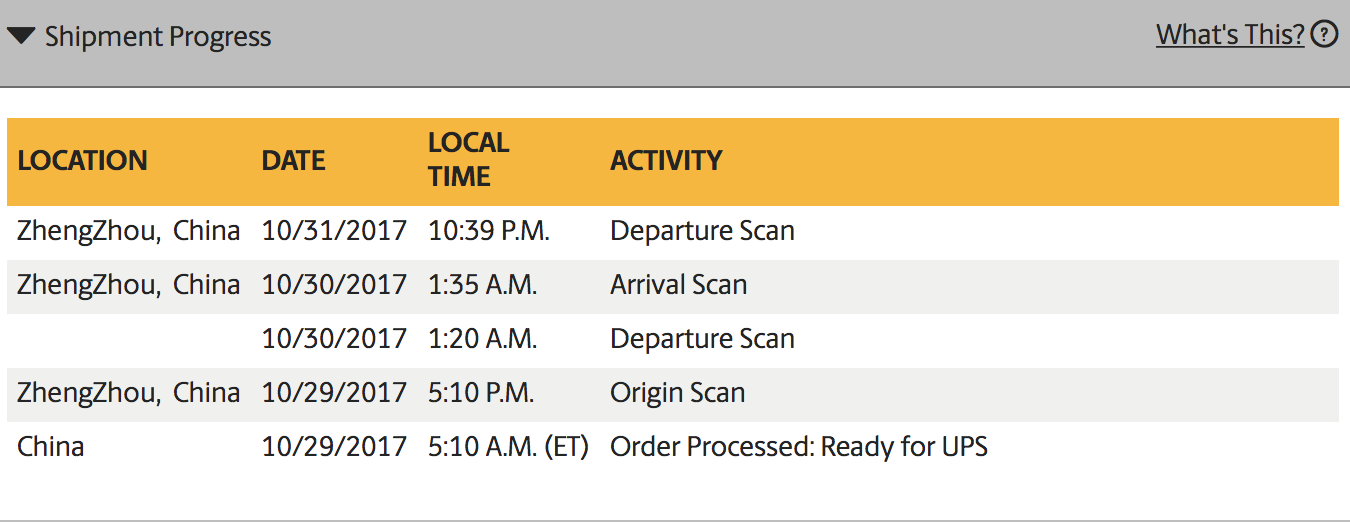Viewport: 1350px width, 522px height.
Task: Click the question mark help icon
Action: [x=1324, y=35]
